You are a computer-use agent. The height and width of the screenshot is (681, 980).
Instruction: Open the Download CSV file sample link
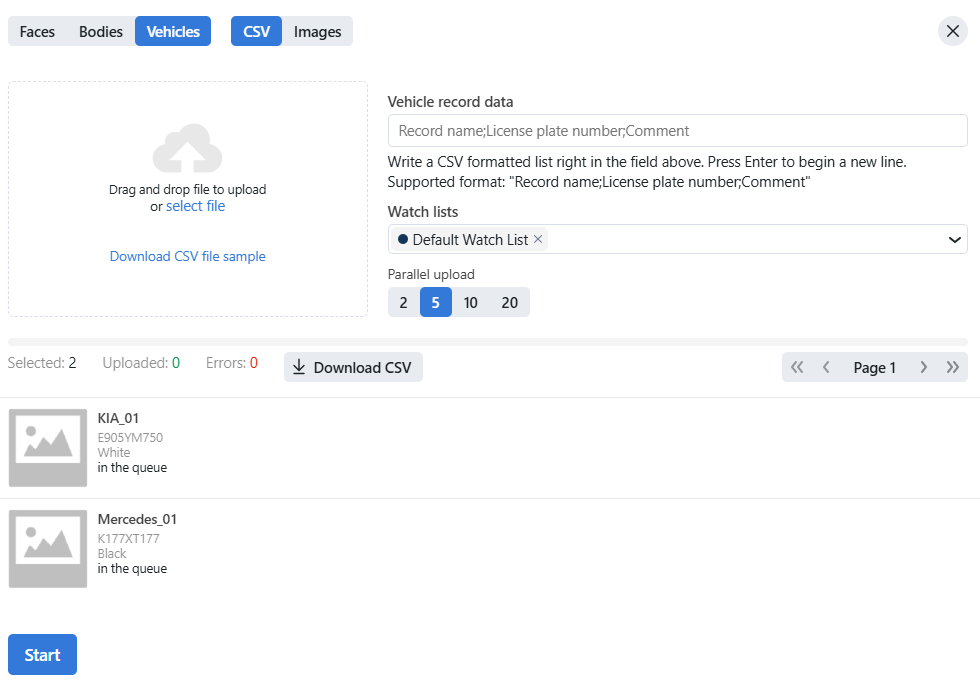tap(187, 256)
